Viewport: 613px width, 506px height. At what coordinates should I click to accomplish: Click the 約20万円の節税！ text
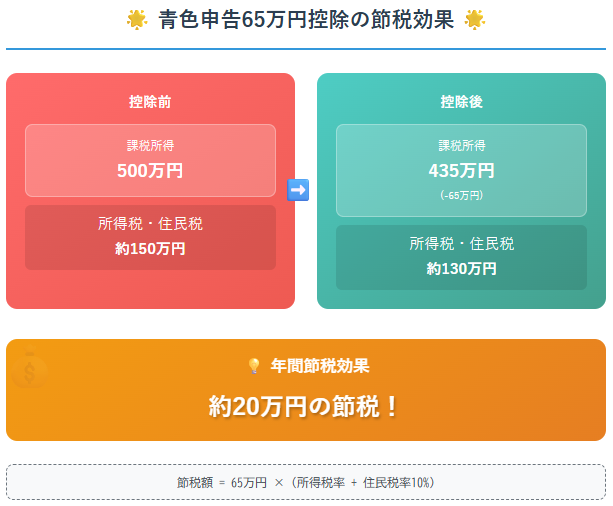pos(304,406)
